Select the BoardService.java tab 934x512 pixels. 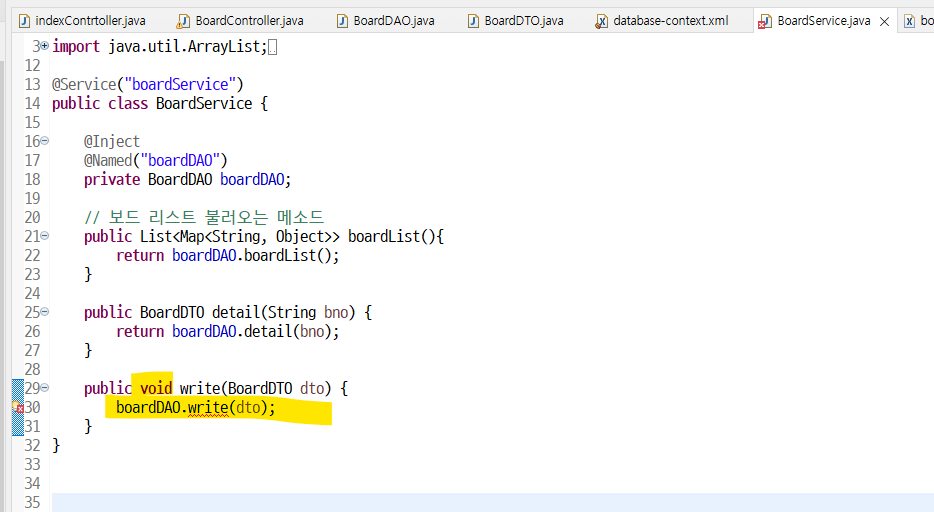pyautogui.click(x=823, y=21)
